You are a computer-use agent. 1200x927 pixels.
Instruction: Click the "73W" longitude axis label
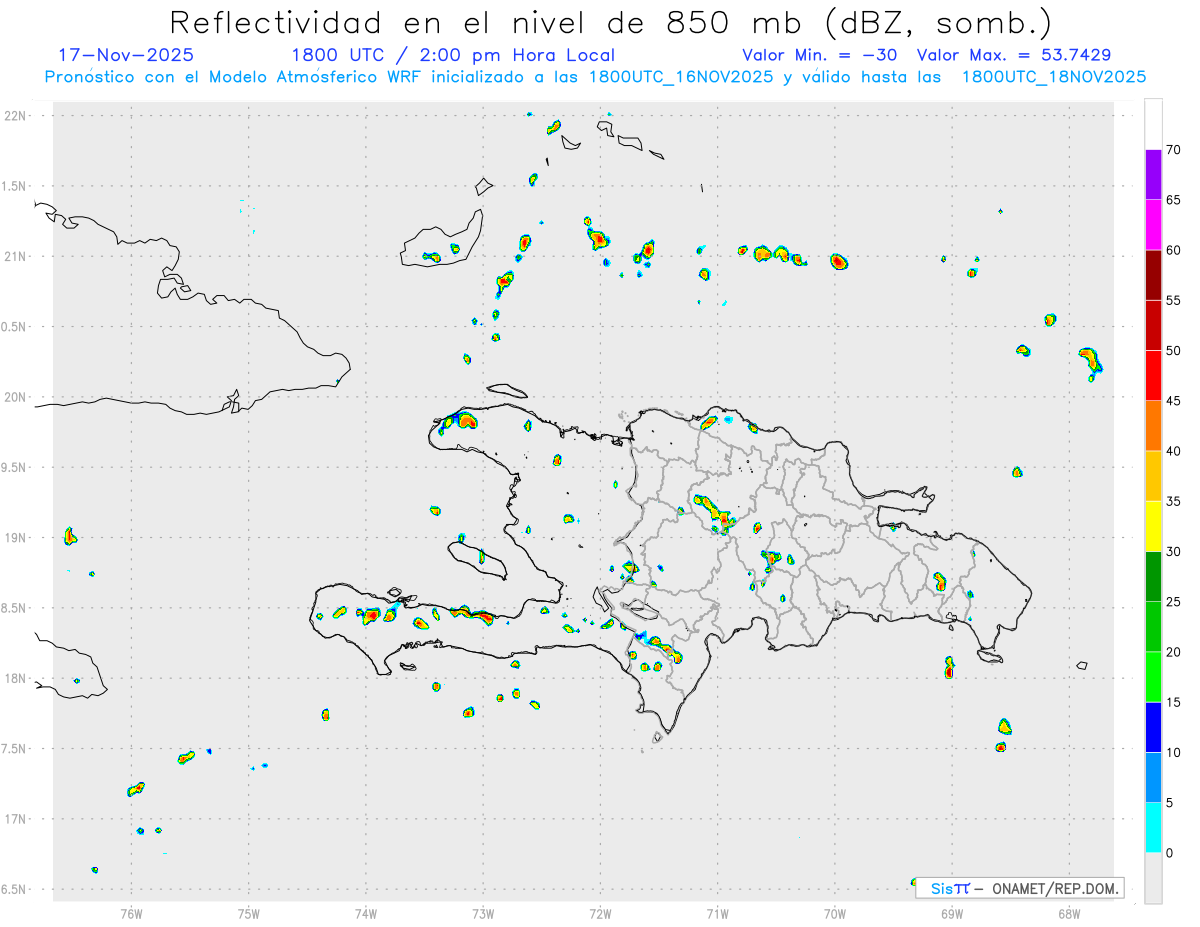[483, 913]
